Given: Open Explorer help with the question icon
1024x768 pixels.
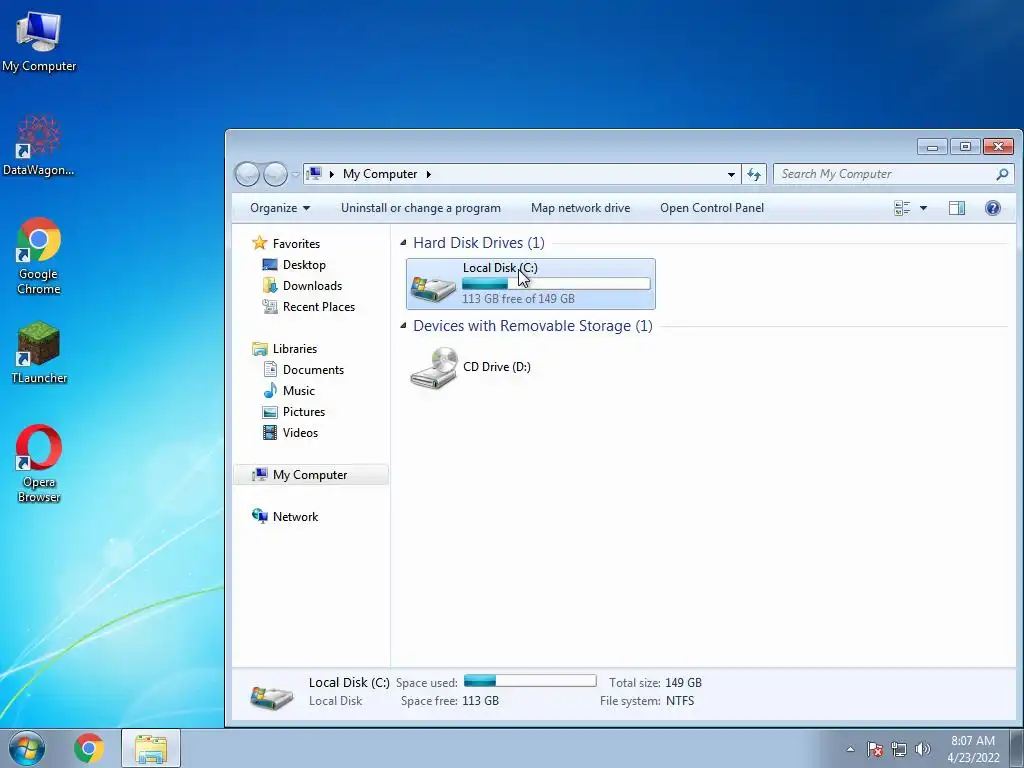Looking at the screenshot, I should (993, 208).
